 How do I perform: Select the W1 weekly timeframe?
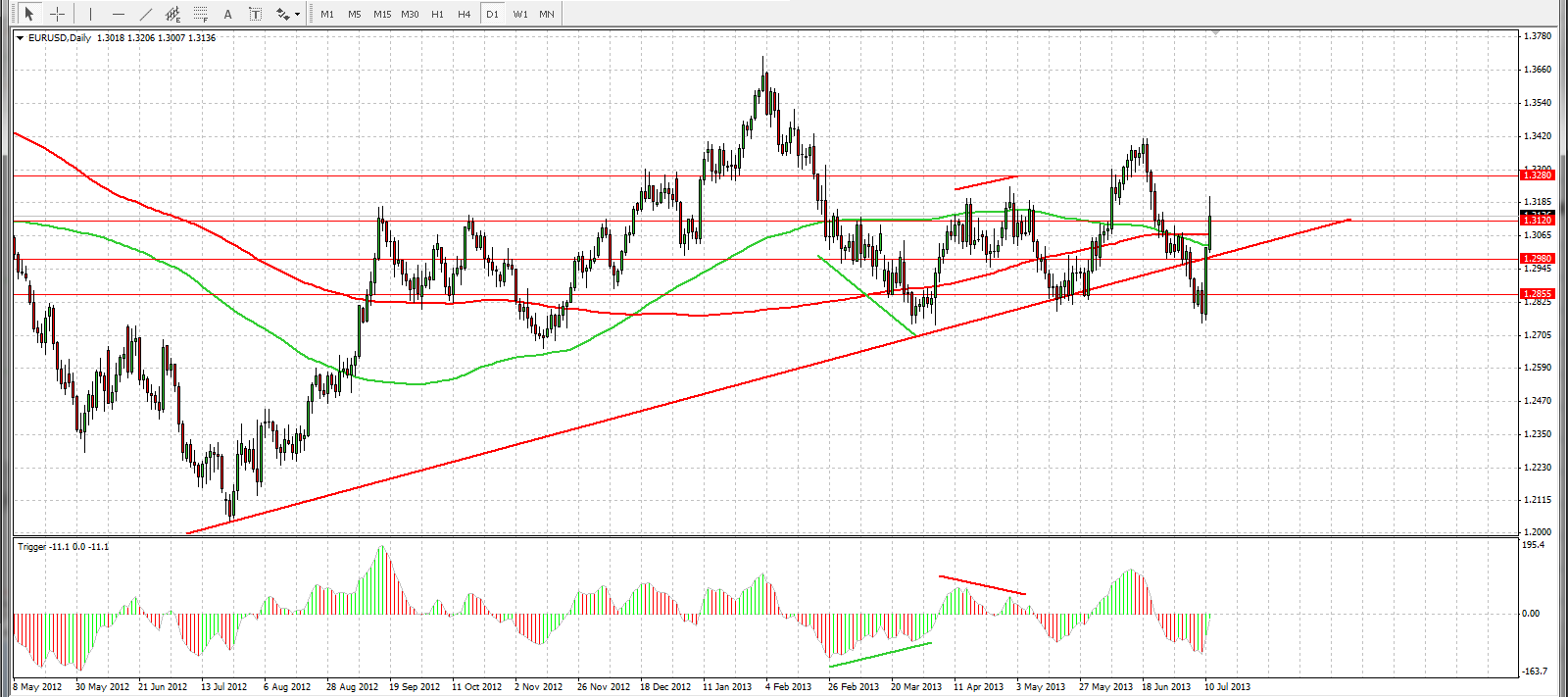[x=520, y=14]
